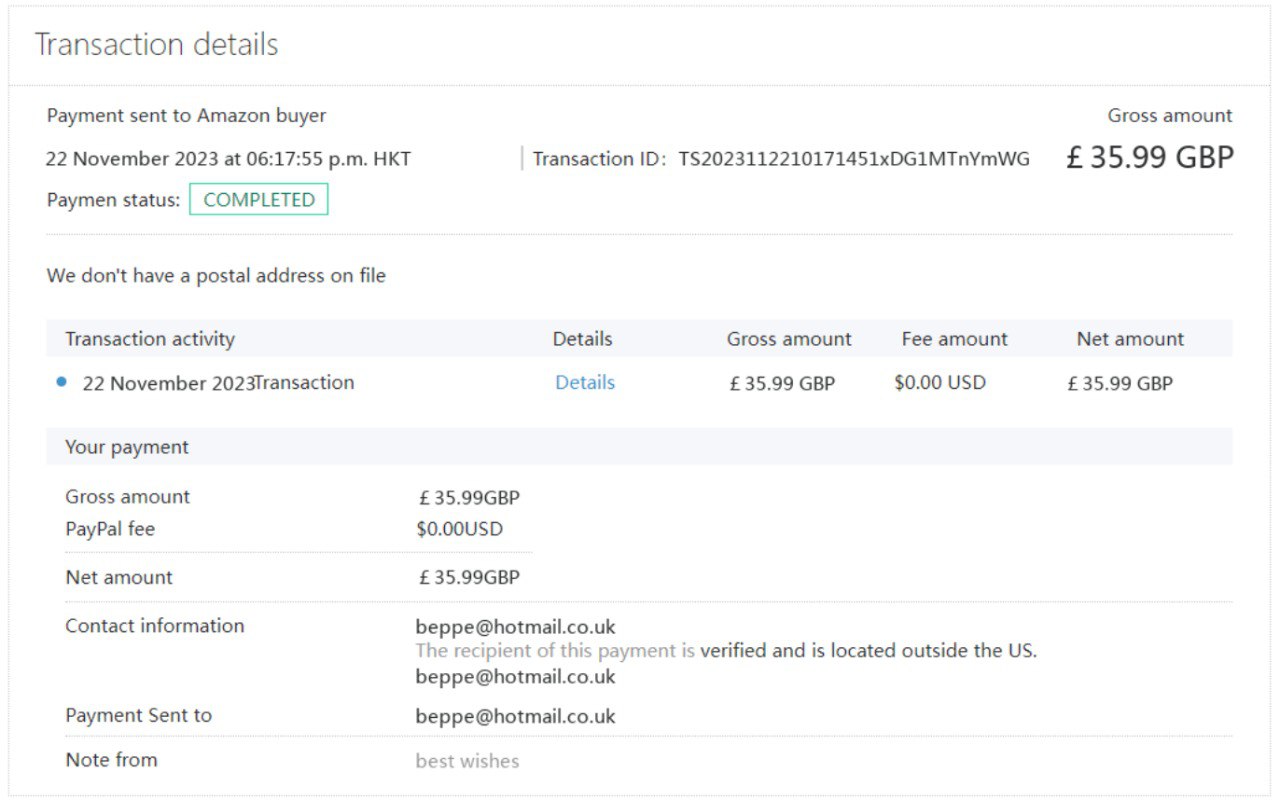Screen dimensions: 1280x800
Task: Click the Gross amount column header
Action: [x=789, y=339]
